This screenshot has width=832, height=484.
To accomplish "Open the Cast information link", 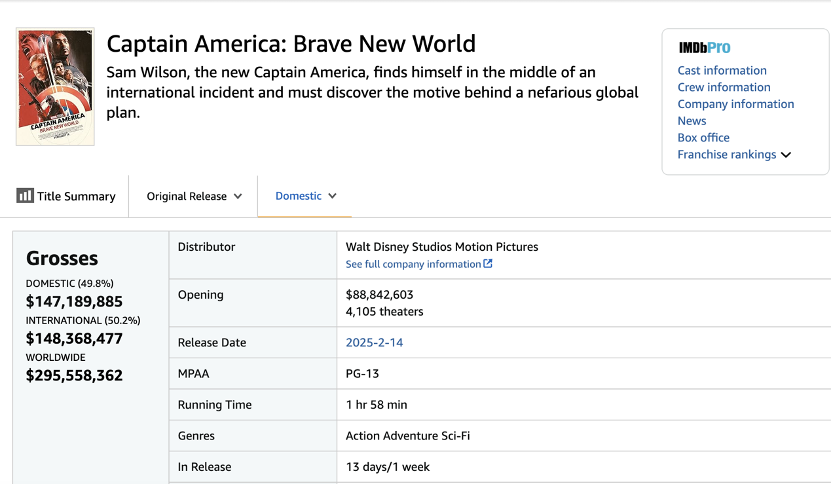I will [x=722, y=70].
